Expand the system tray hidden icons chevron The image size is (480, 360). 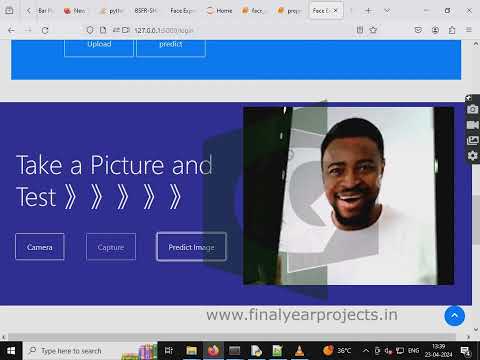point(366,351)
